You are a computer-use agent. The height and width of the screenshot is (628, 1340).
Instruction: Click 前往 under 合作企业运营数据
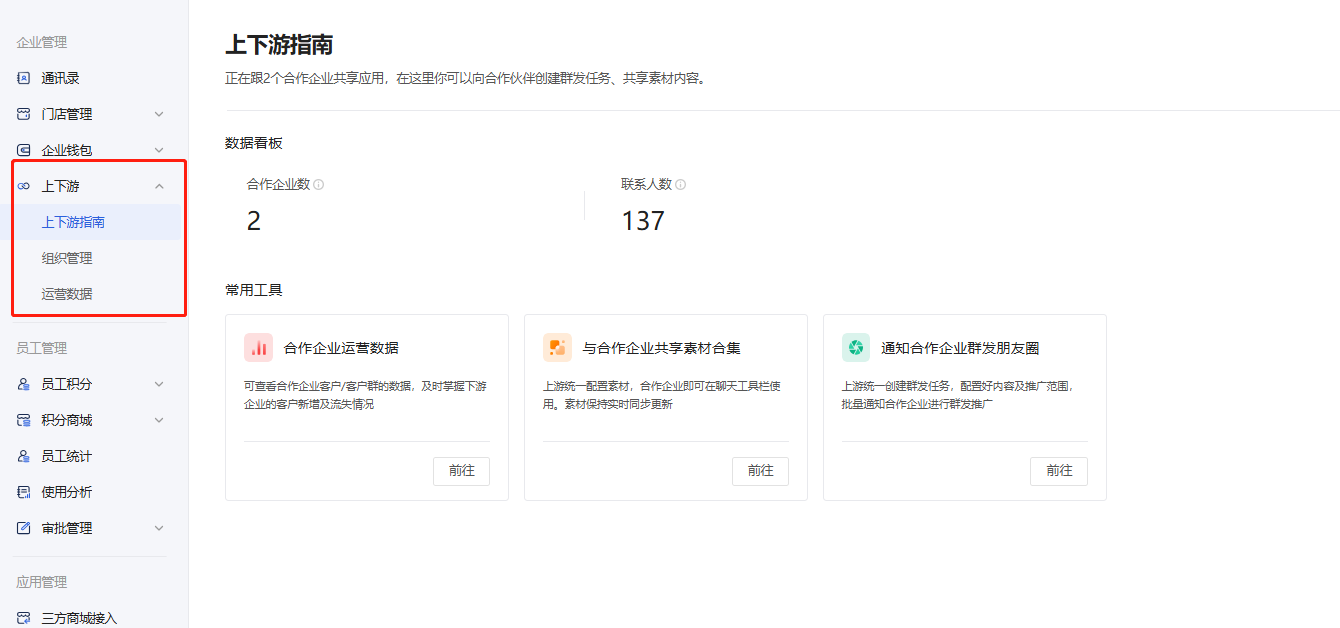pos(461,471)
